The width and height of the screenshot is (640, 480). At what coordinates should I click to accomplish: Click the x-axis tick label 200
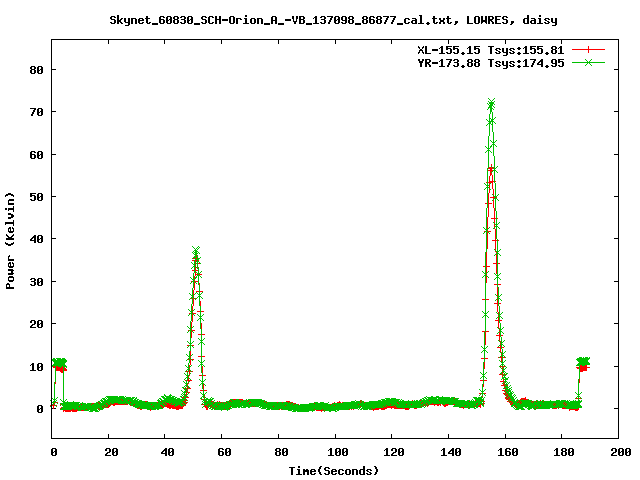[x=620, y=452]
